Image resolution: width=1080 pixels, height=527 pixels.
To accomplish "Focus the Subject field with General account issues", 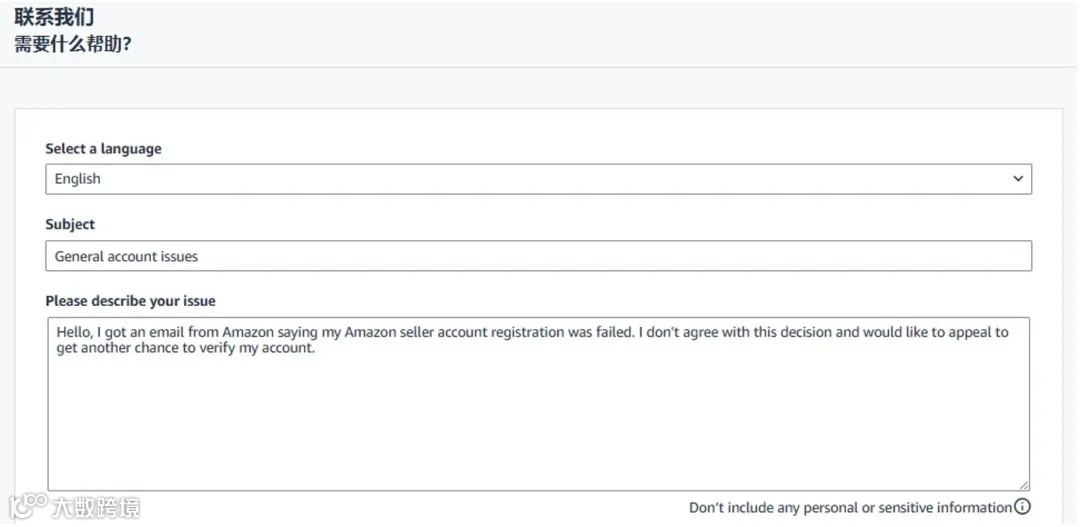I will (x=538, y=256).
